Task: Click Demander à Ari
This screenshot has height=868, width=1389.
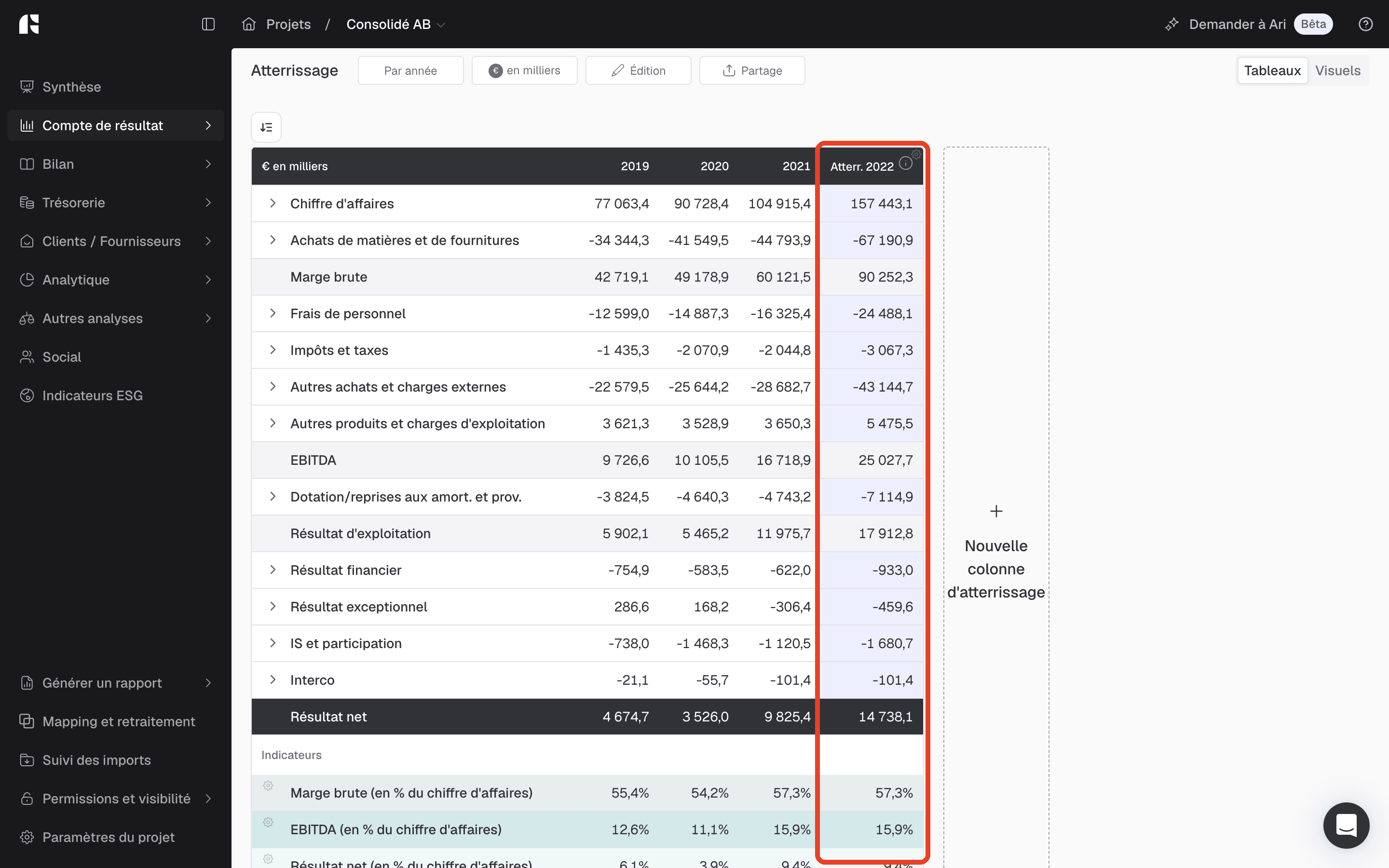Action: coord(1237,24)
